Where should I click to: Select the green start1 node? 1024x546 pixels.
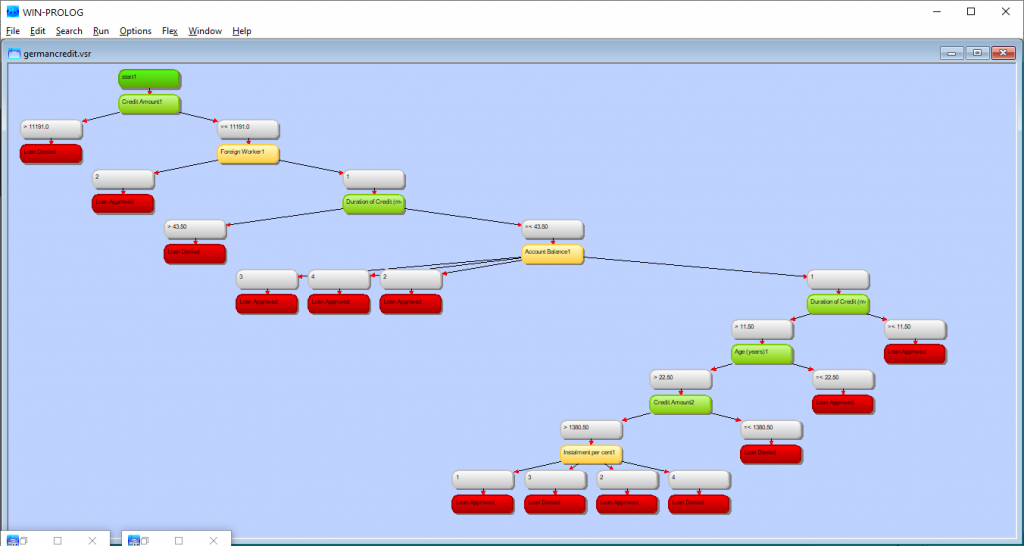tap(148, 78)
